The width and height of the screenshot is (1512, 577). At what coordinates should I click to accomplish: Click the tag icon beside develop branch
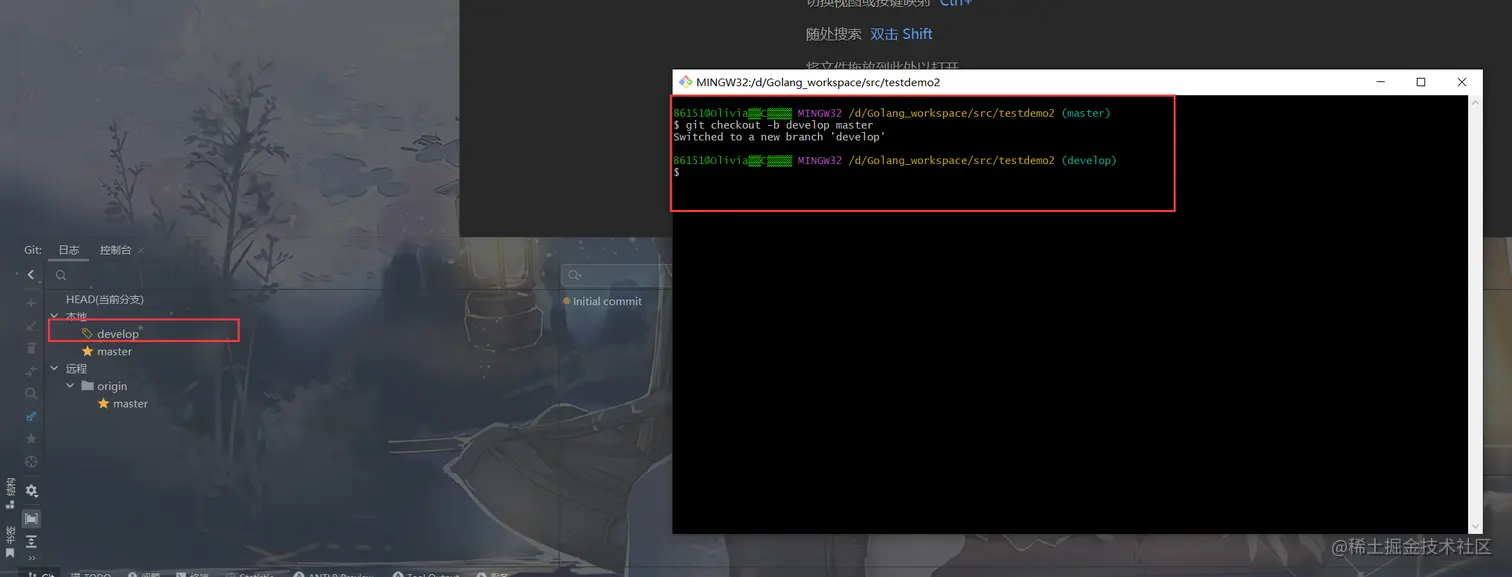click(87, 334)
